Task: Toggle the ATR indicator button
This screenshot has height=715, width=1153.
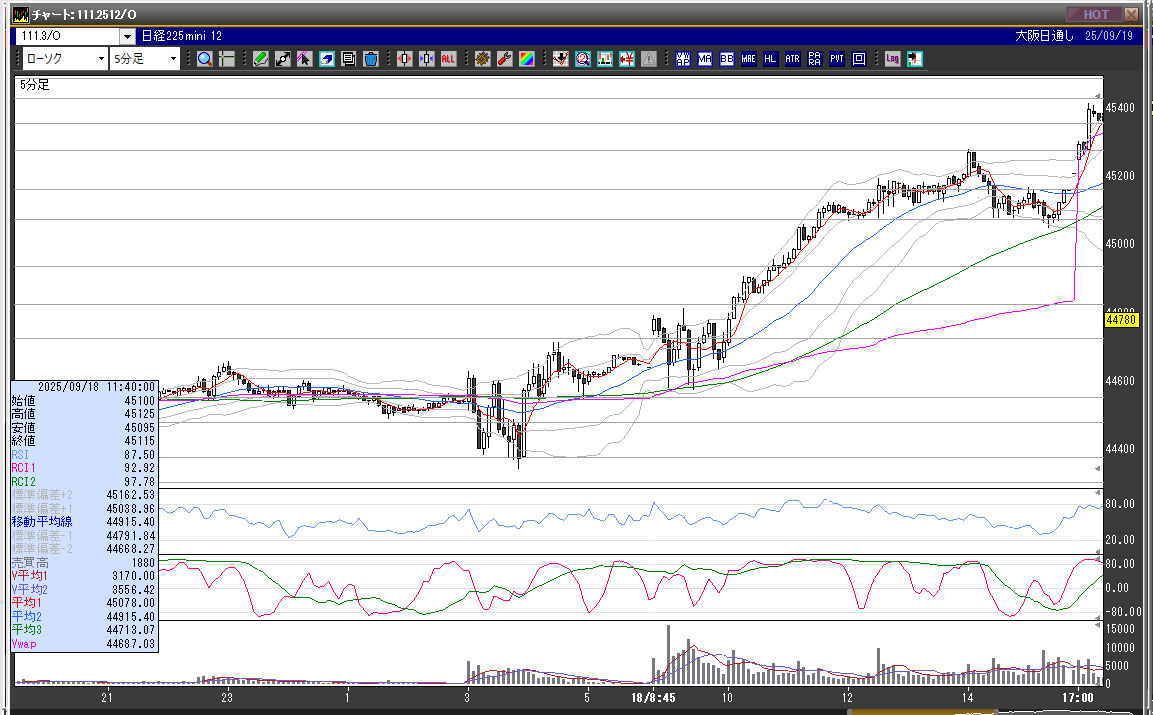Action: click(793, 59)
